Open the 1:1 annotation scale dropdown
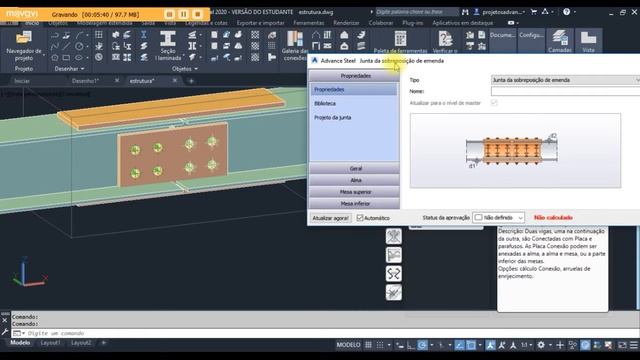 pos(526,345)
